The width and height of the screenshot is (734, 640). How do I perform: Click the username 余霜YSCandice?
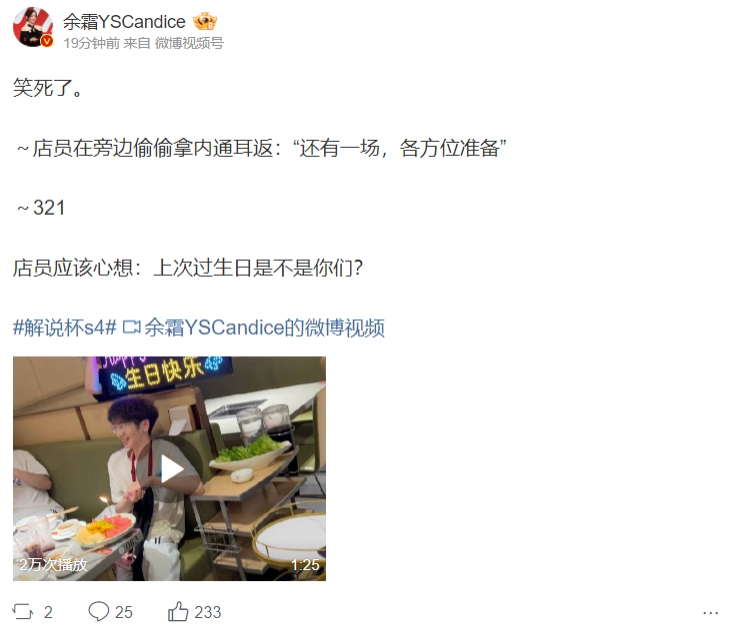(x=124, y=22)
